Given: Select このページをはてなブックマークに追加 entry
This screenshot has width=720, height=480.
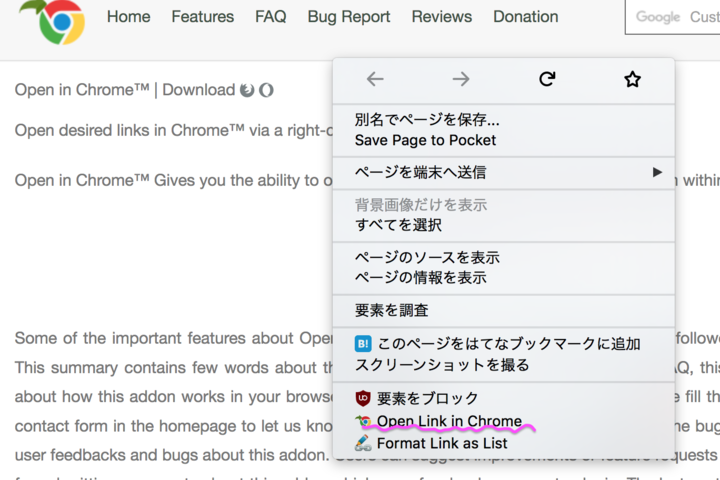Looking at the screenshot, I should [508, 343].
